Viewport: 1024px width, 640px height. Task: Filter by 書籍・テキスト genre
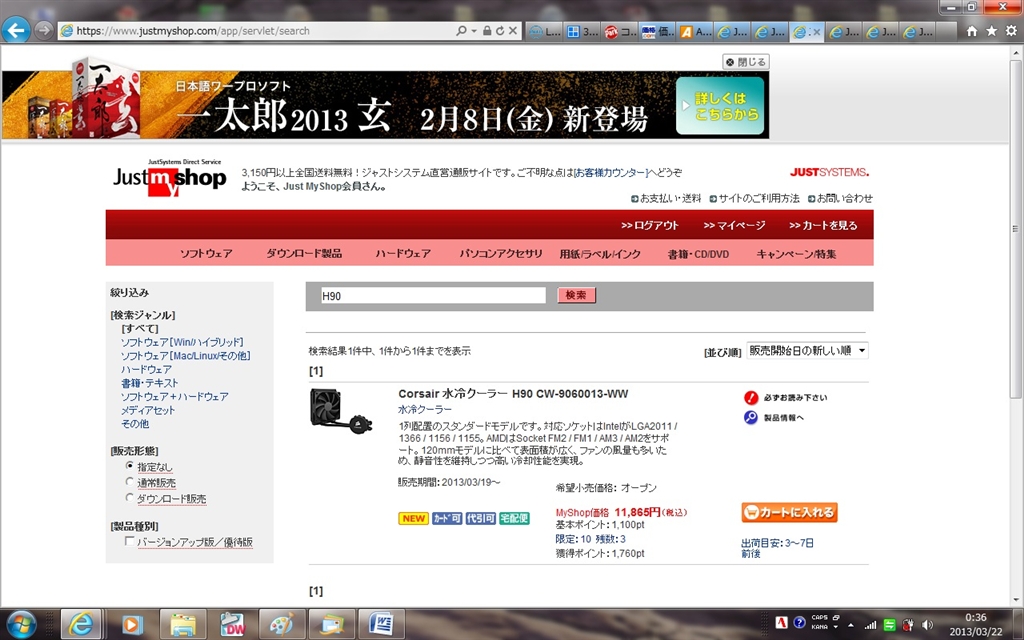click(x=149, y=383)
